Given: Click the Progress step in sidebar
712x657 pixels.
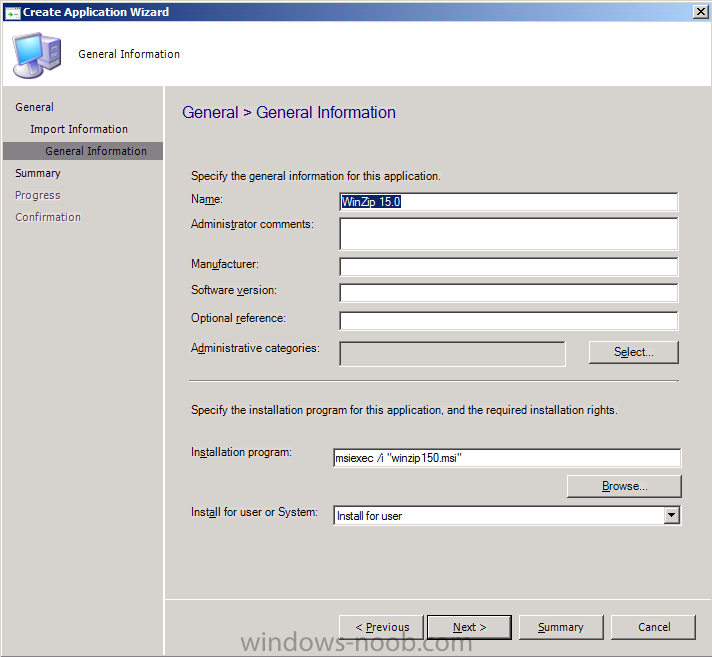Looking at the screenshot, I should click(38, 195).
